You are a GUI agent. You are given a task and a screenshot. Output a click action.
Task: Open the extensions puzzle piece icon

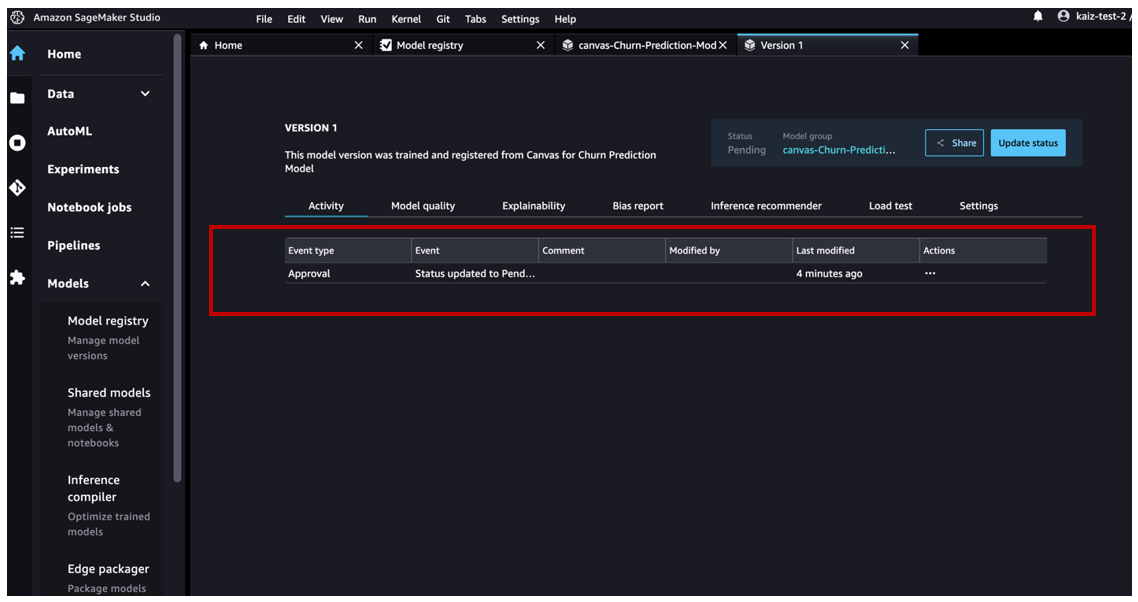17,277
